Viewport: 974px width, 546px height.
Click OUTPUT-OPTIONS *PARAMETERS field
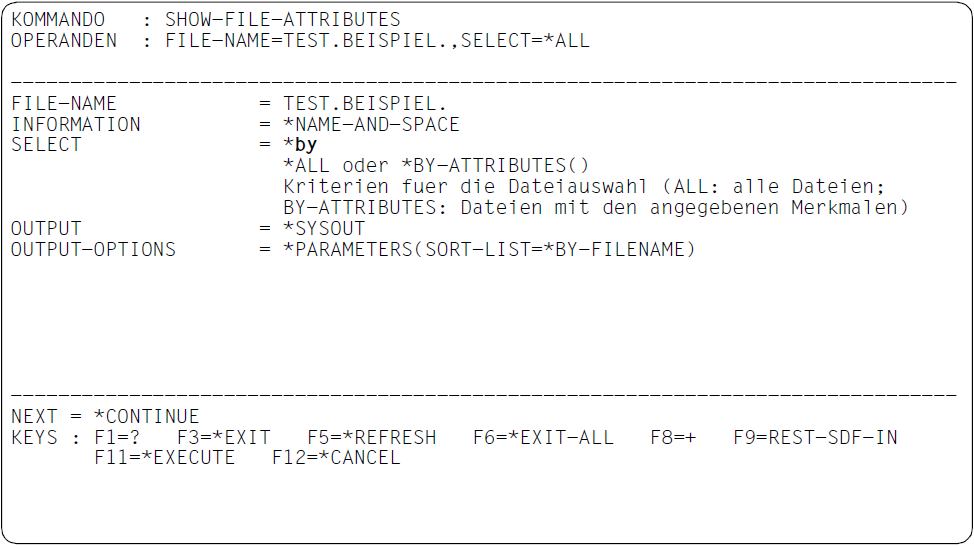[489, 249]
